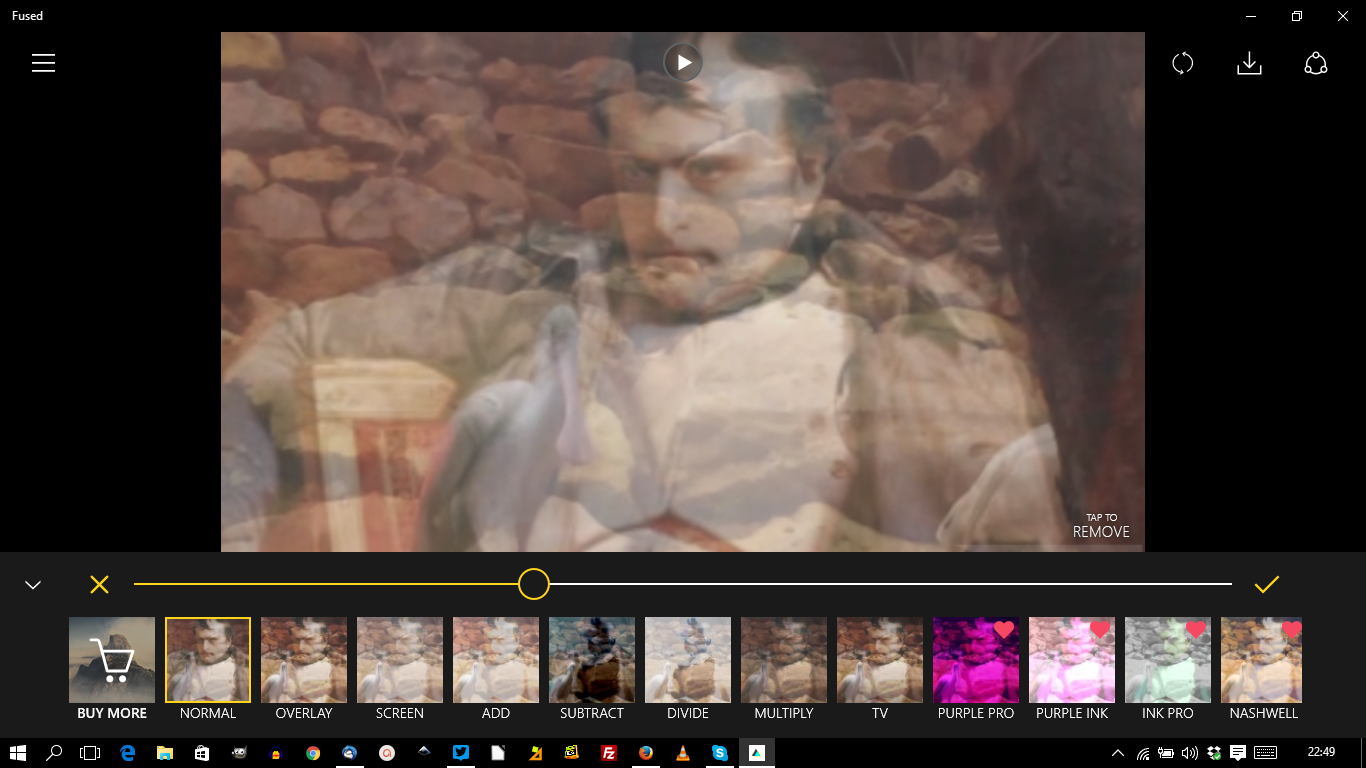
Task: Launch Google Chrome from taskbar
Action: point(313,752)
